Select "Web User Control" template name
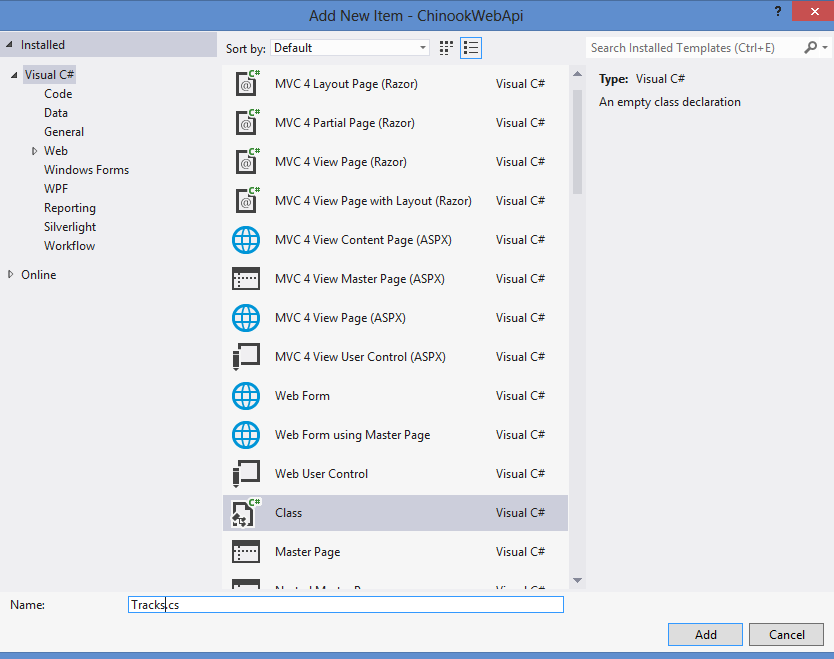The image size is (834, 659). click(x=321, y=474)
